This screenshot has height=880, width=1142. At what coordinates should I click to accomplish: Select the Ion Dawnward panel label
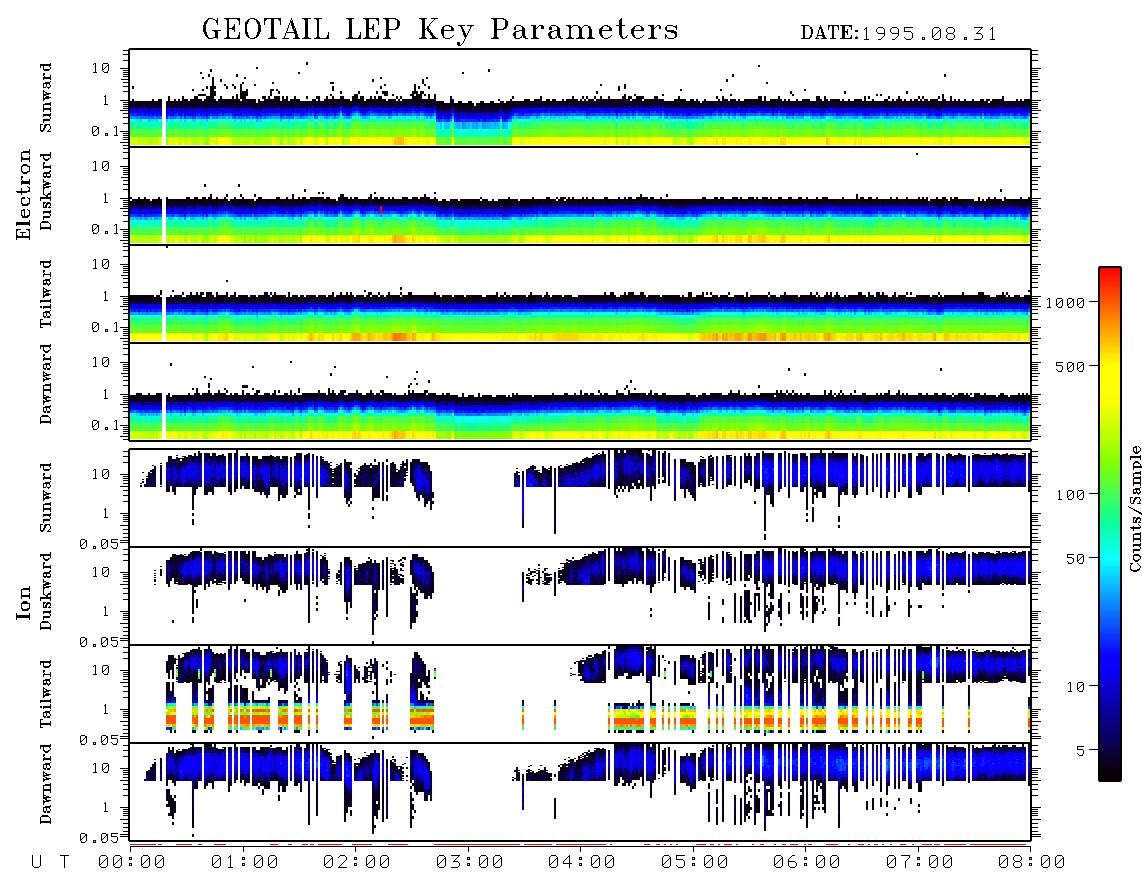[x=46, y=784]
